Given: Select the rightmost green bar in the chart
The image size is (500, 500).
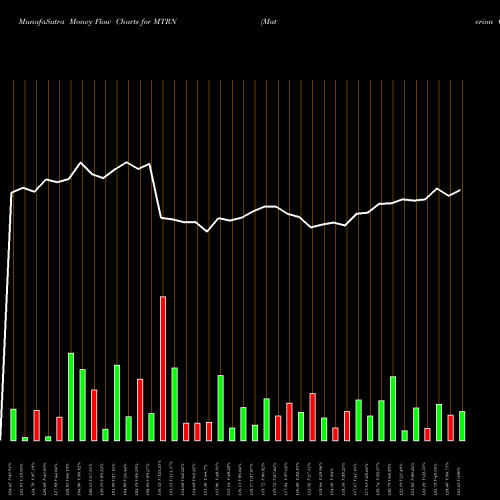Looking at the screenshot, I should coord(462,426).
